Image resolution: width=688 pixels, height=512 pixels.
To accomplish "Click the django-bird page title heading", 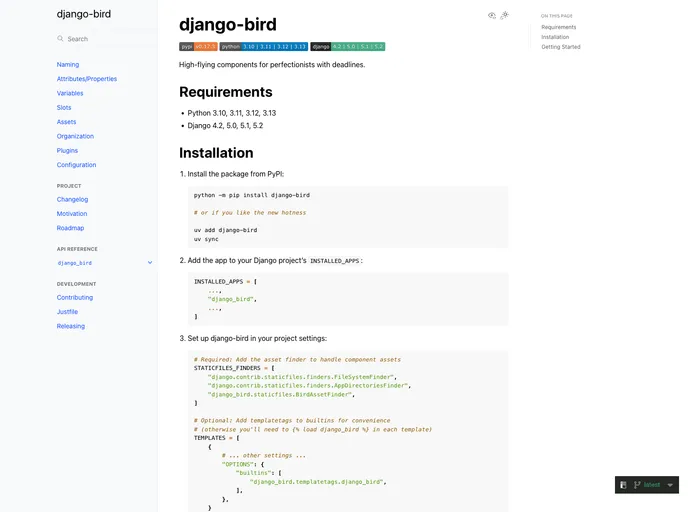I will coord(228,25).
